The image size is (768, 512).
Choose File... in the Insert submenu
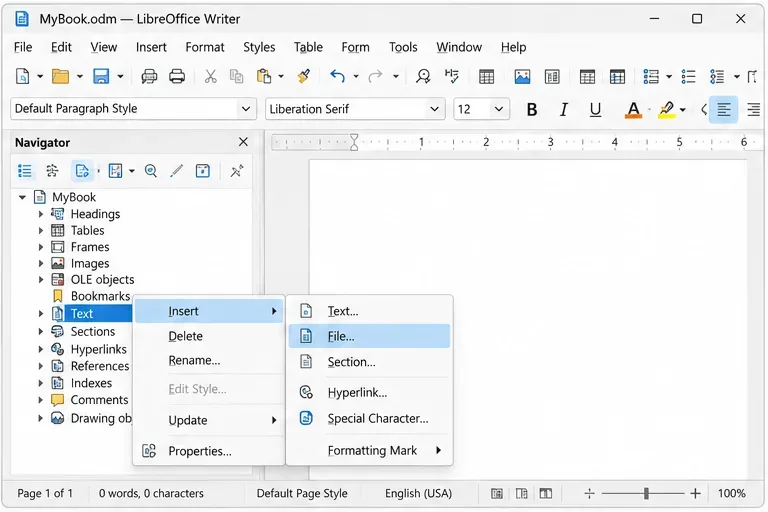point(369,336)
